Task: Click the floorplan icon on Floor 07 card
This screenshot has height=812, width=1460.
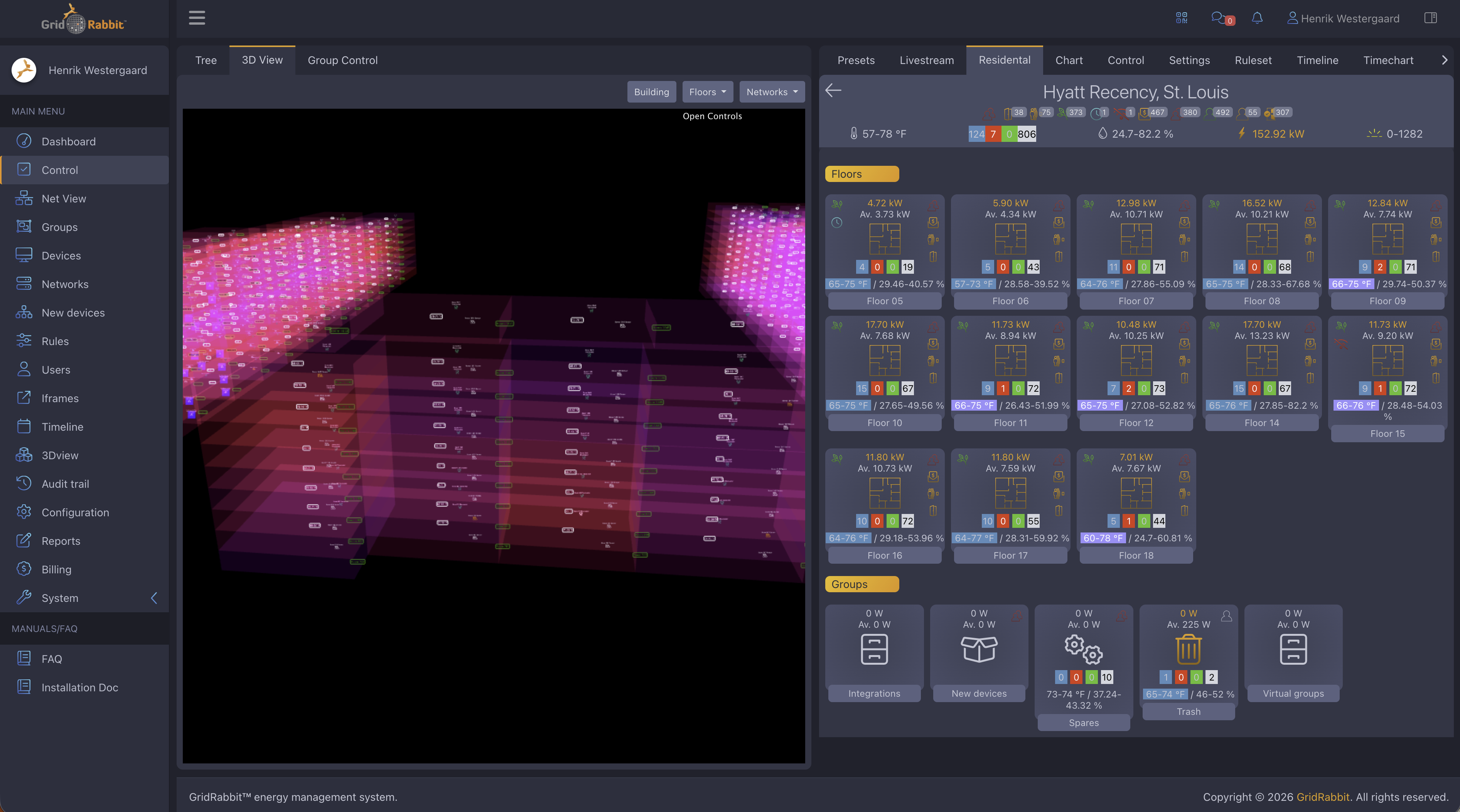Action: (1136, 239)
